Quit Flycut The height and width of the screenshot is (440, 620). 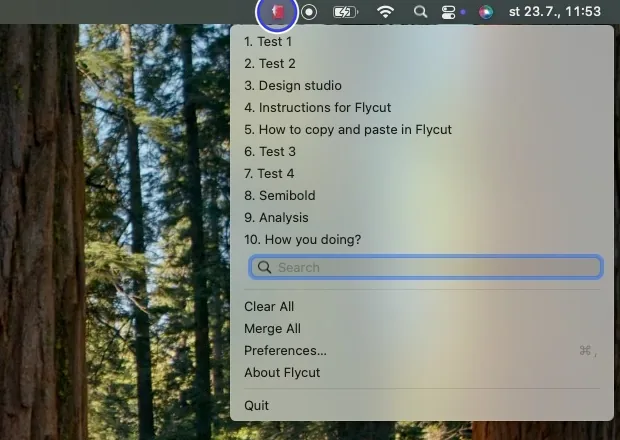[x=422, y=406]
